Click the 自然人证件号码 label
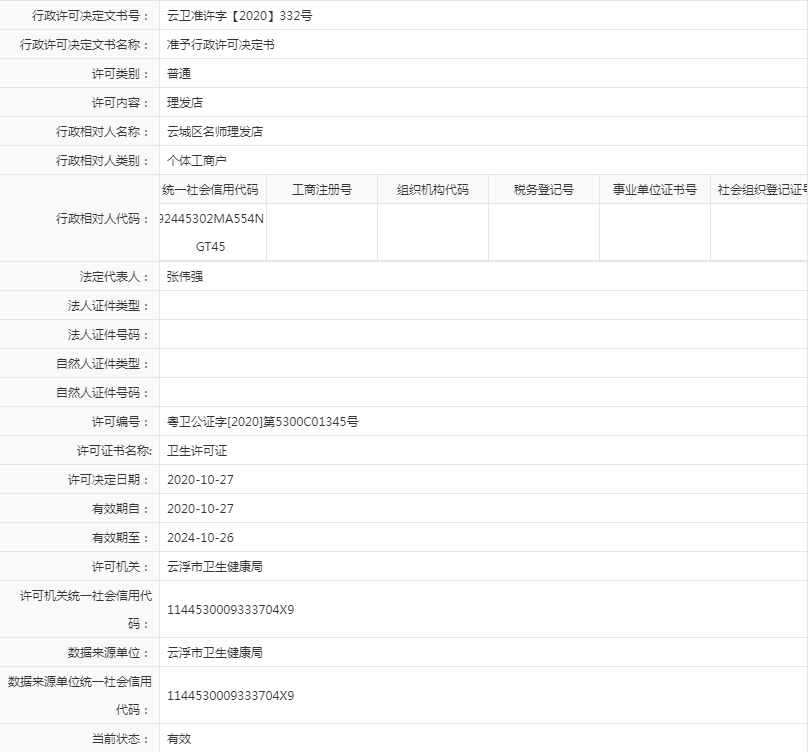Viewport: 812px width, 752px height. click(x=103, y=393)
